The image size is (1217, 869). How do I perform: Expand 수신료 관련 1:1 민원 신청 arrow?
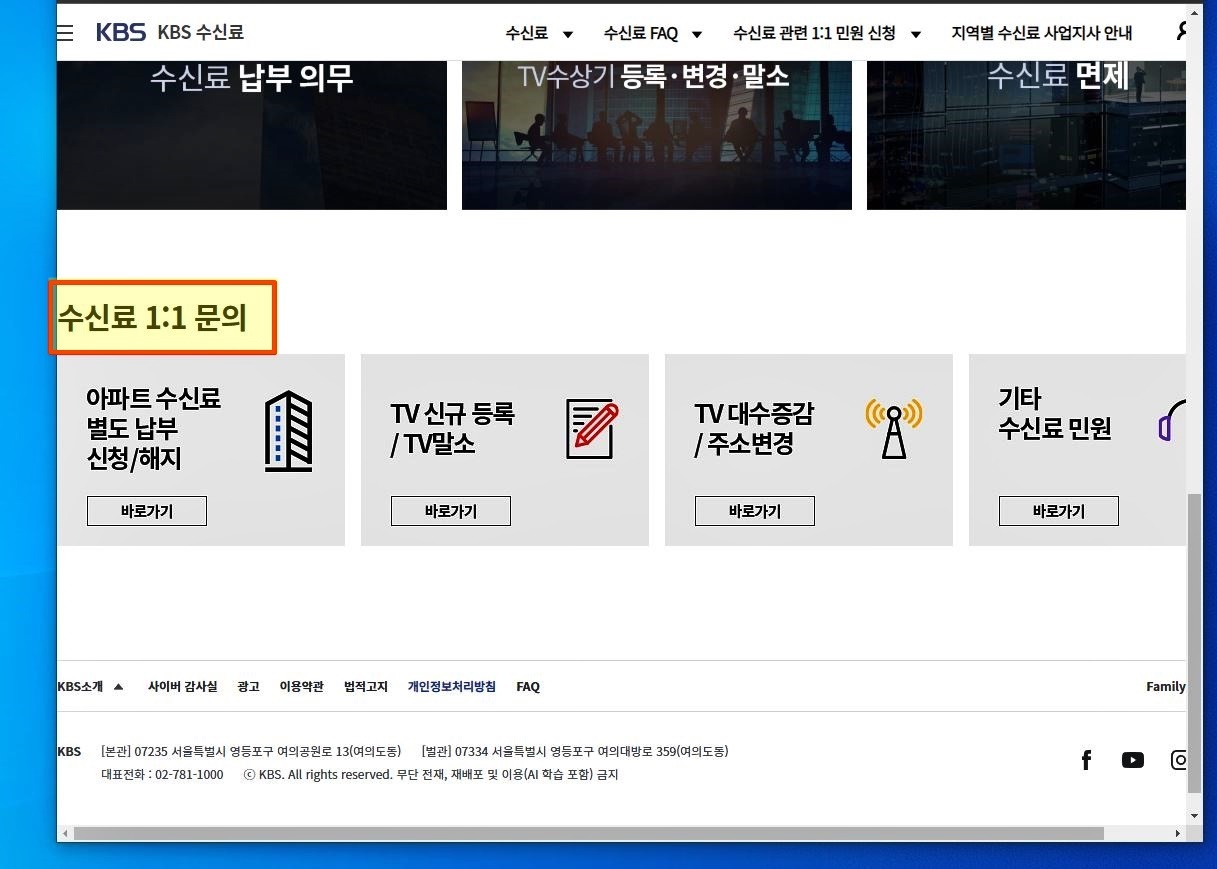pos(915,34)
